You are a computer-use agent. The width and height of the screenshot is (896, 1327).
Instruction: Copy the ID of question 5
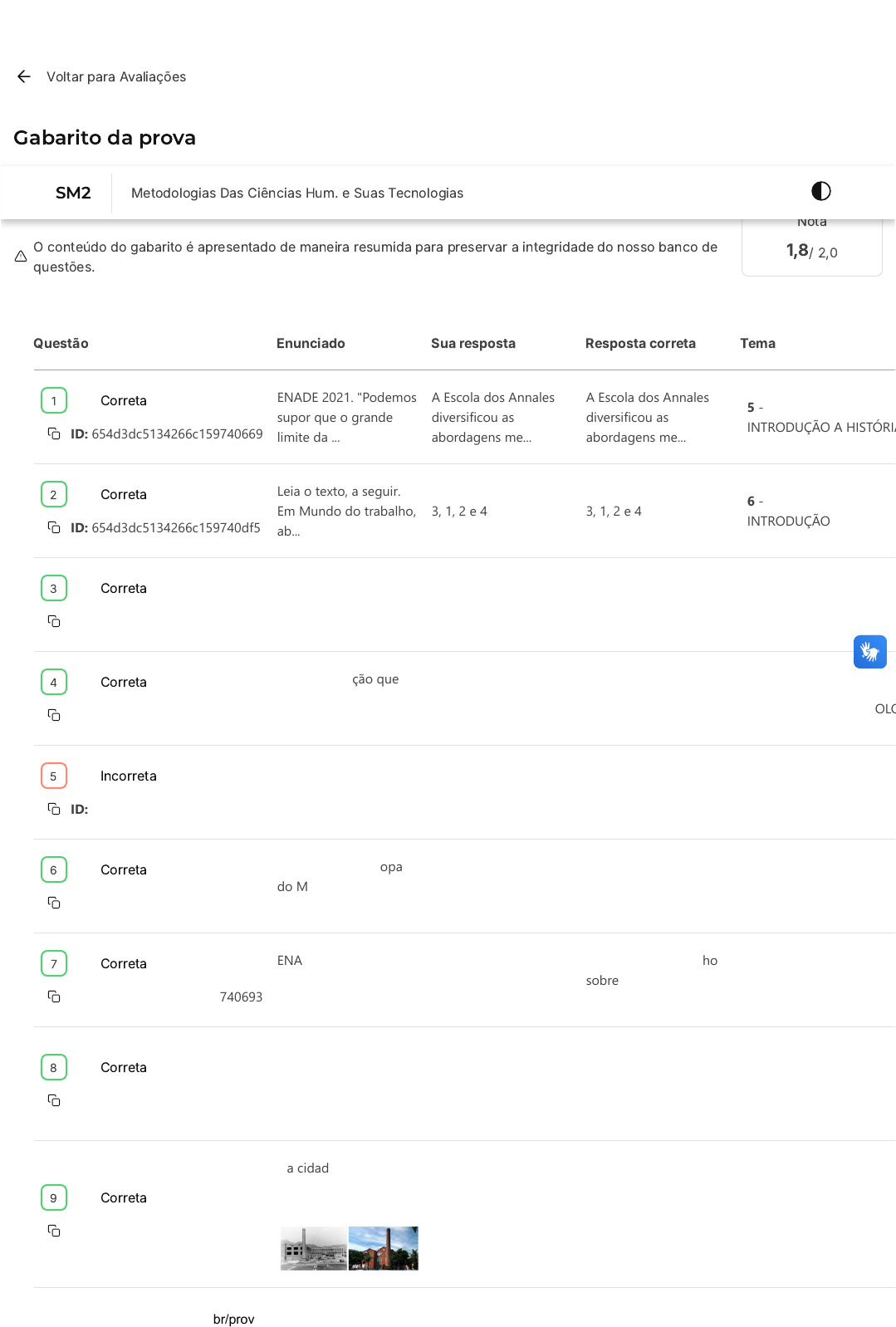[54, 809]
